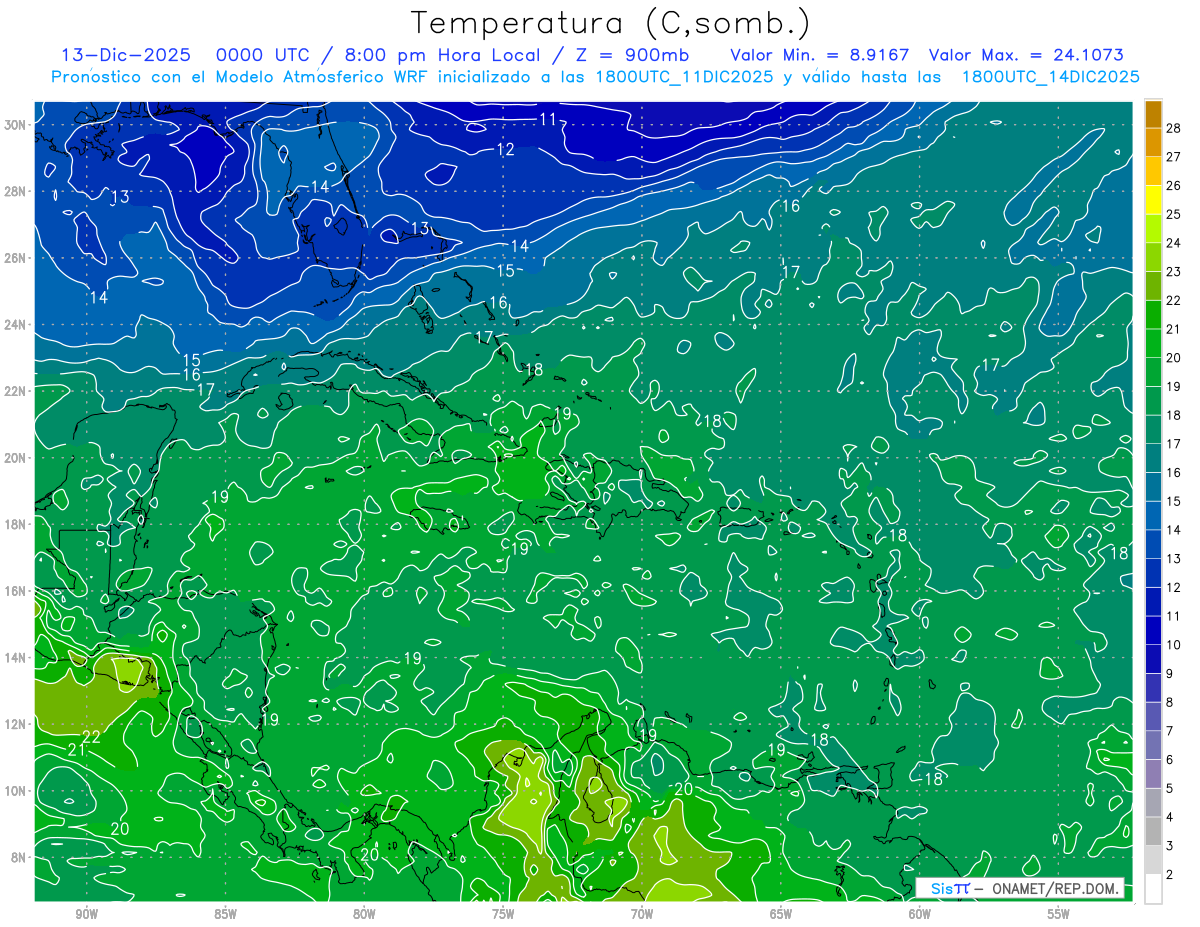Image resolution: width=1200 pixels, height=927 pixels.
Task: Click the color scale label "27"
Action: pyautogui.click(x=1174, y=157)
